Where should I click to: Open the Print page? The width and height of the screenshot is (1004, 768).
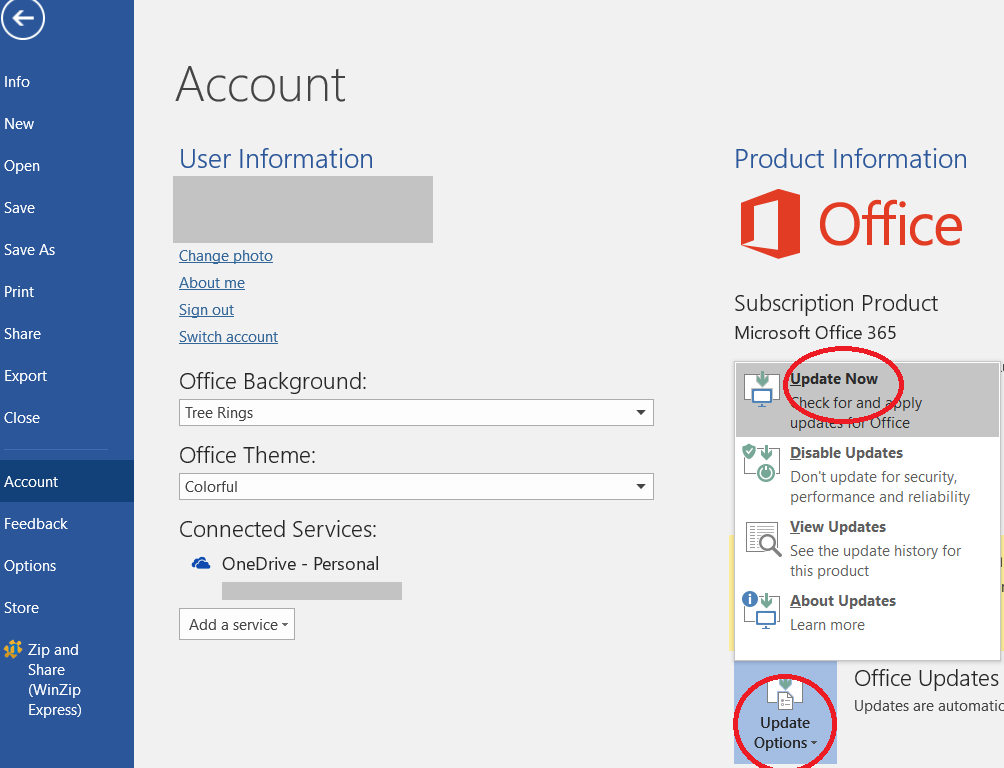pos(19,292)
